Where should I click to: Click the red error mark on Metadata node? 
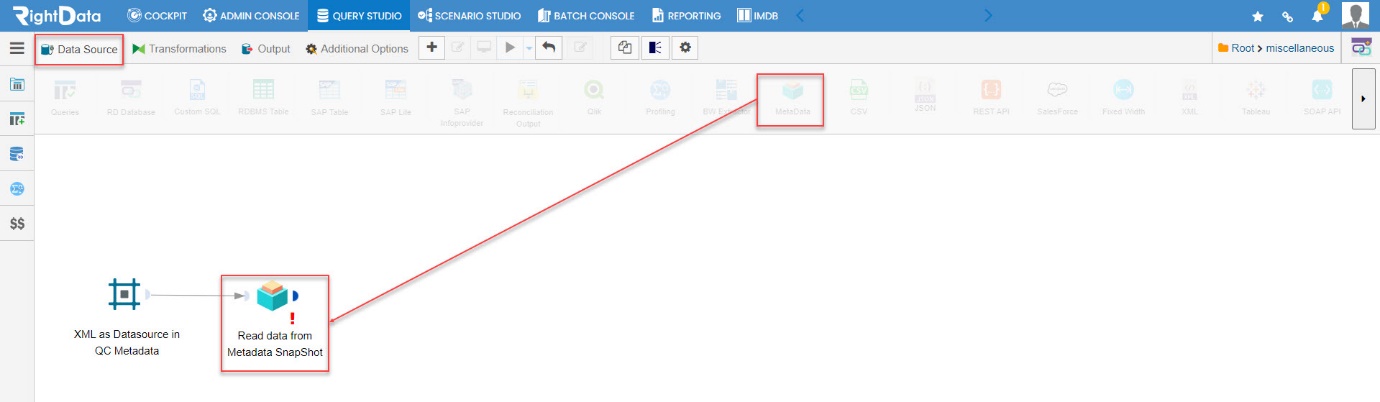point(292,318)
